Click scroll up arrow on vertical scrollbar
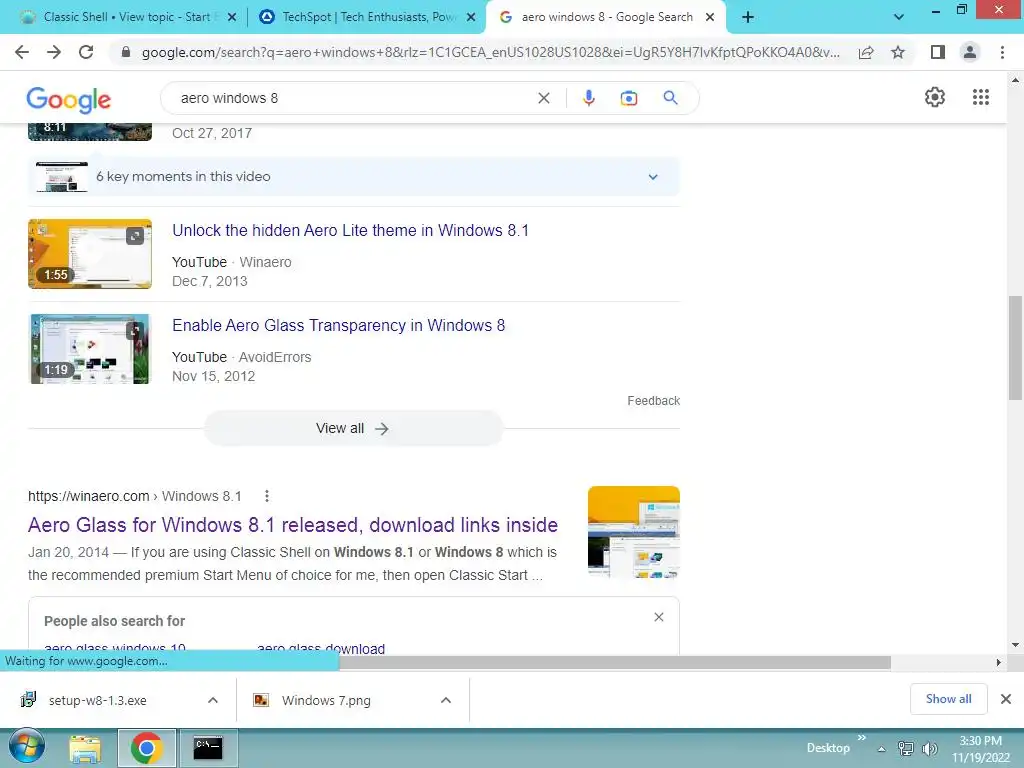The image size is (1024, 768). coord(1015,80)
